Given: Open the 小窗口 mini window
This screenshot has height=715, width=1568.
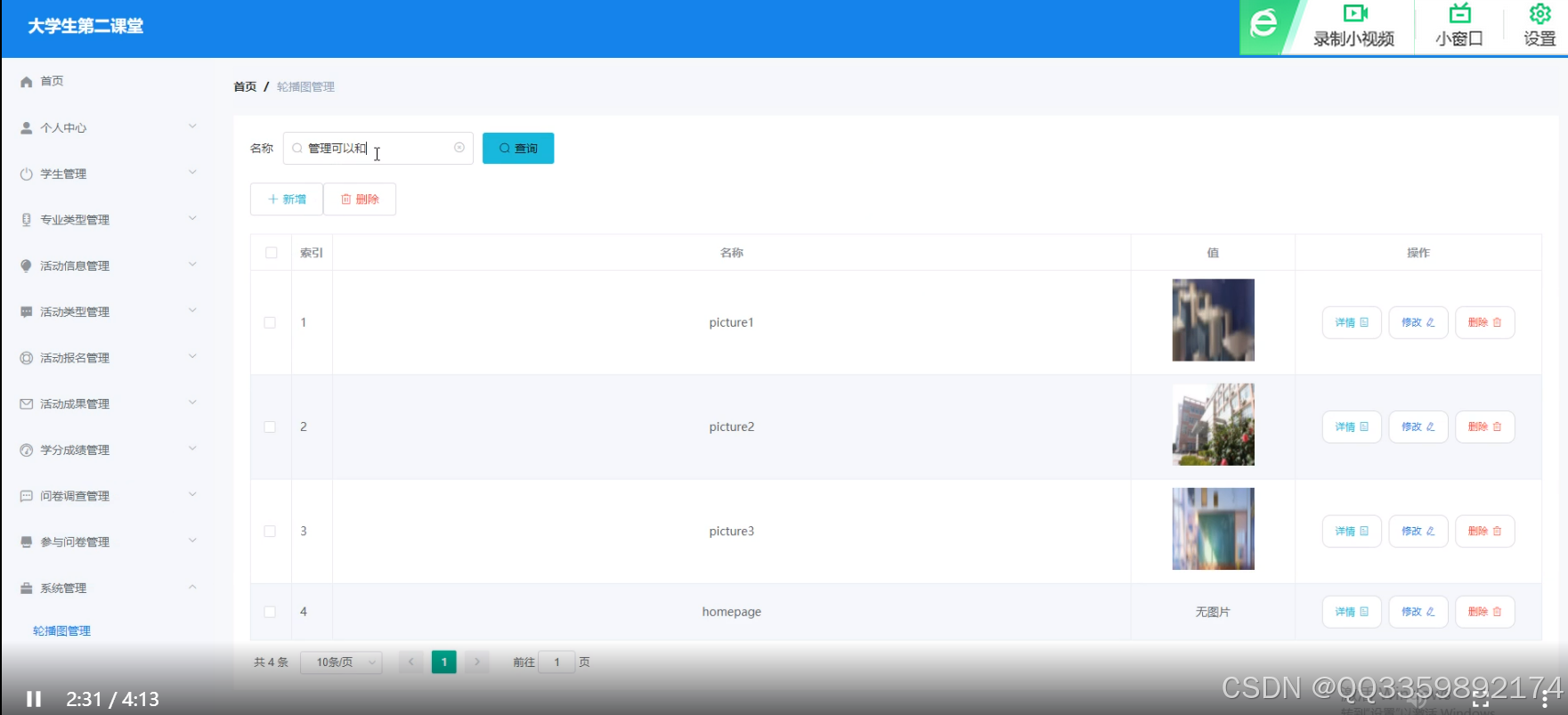Looking at the screenshot, I should point(1459,26).
